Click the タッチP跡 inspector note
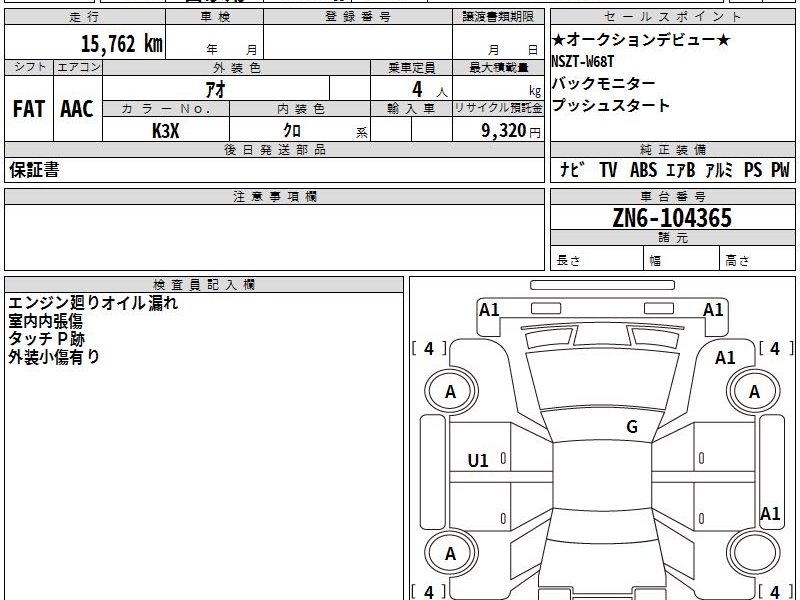Screen dimensions: 800x600 tap(46, 339)
